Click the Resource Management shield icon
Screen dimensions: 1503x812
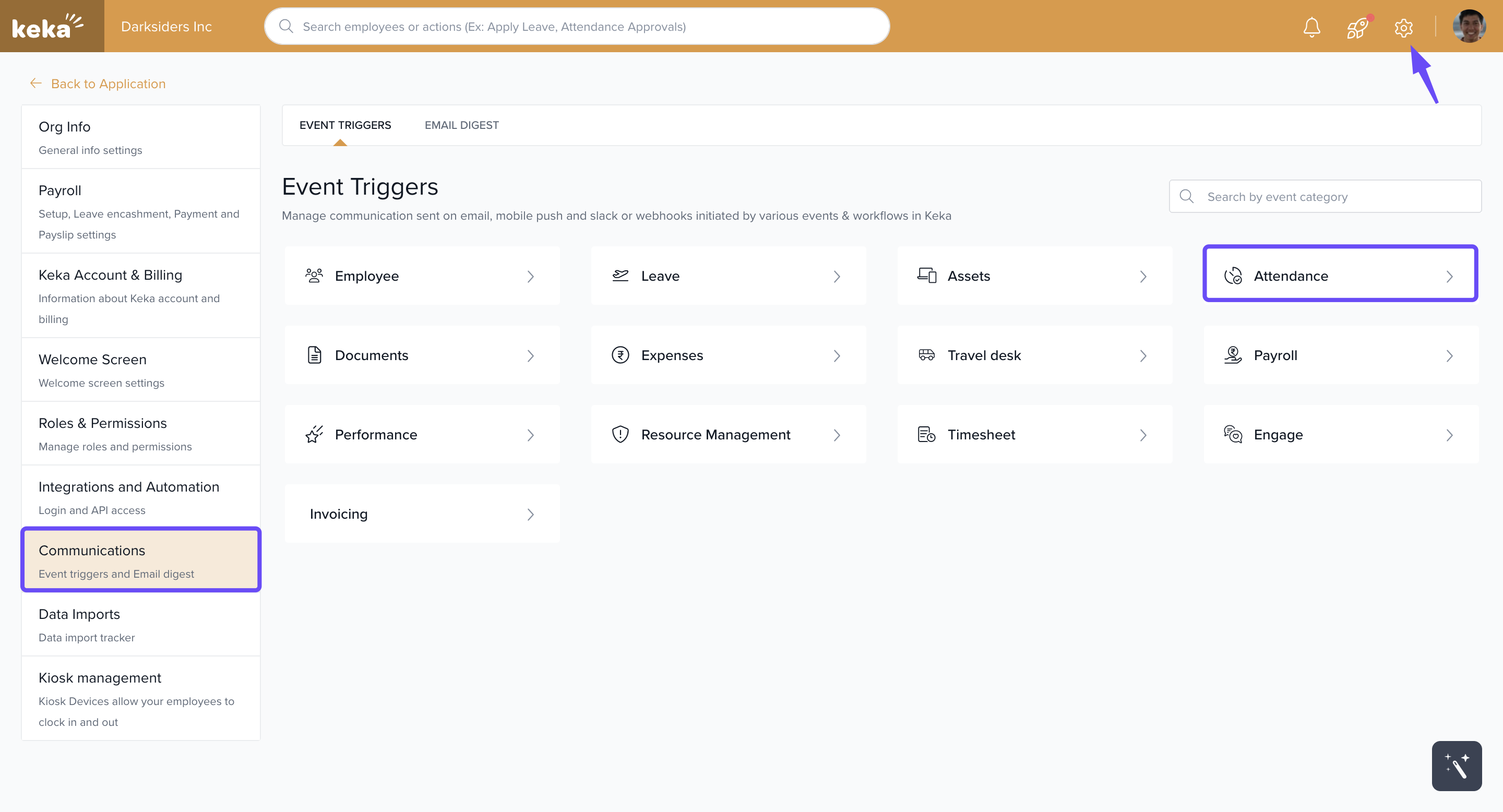click(x=620, y=434)
